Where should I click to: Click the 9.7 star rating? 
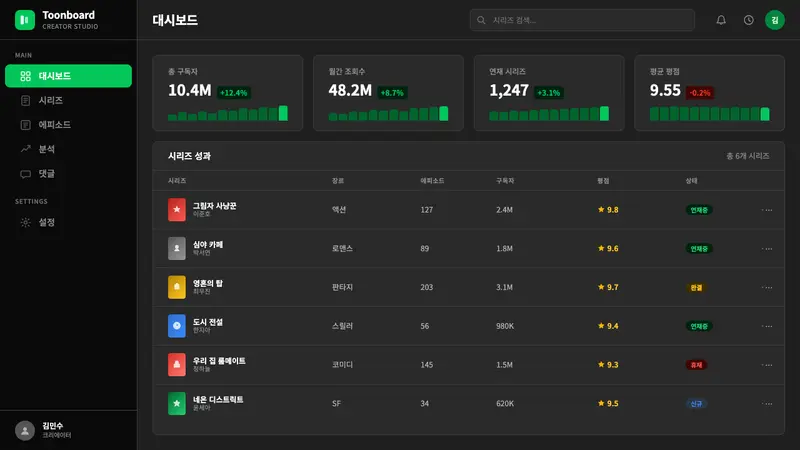click(608, 287)
